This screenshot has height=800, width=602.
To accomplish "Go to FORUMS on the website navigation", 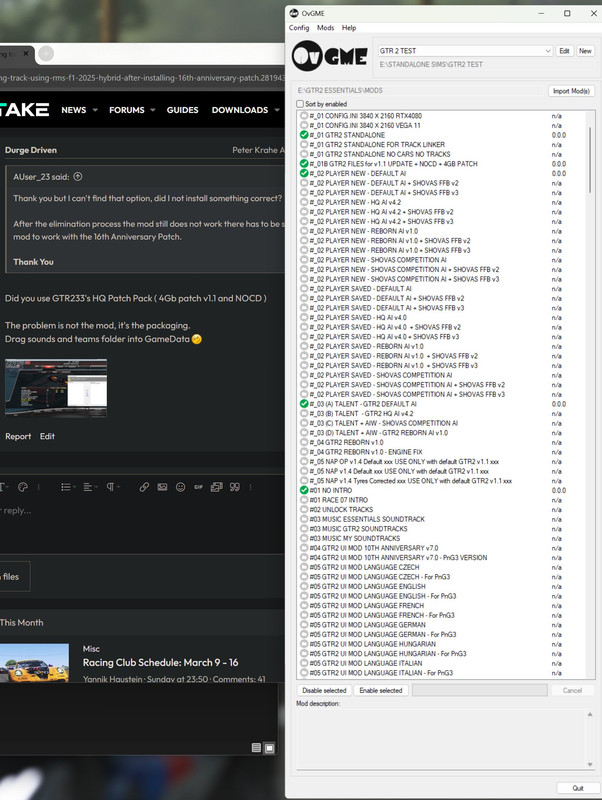I will pyautogui.click(x=127, y=110).
